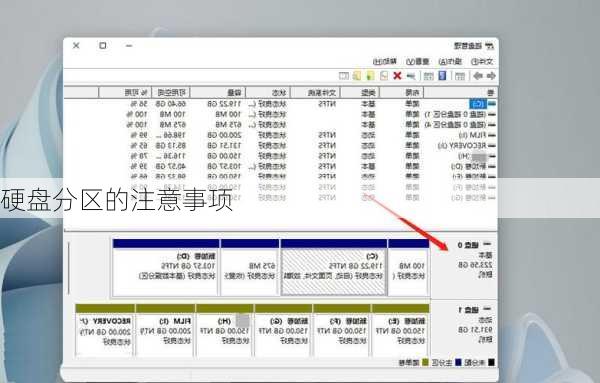This screenshot has width=600, height=383.
Task: Sort by the 布局 column header
Action: coord(401,93)
